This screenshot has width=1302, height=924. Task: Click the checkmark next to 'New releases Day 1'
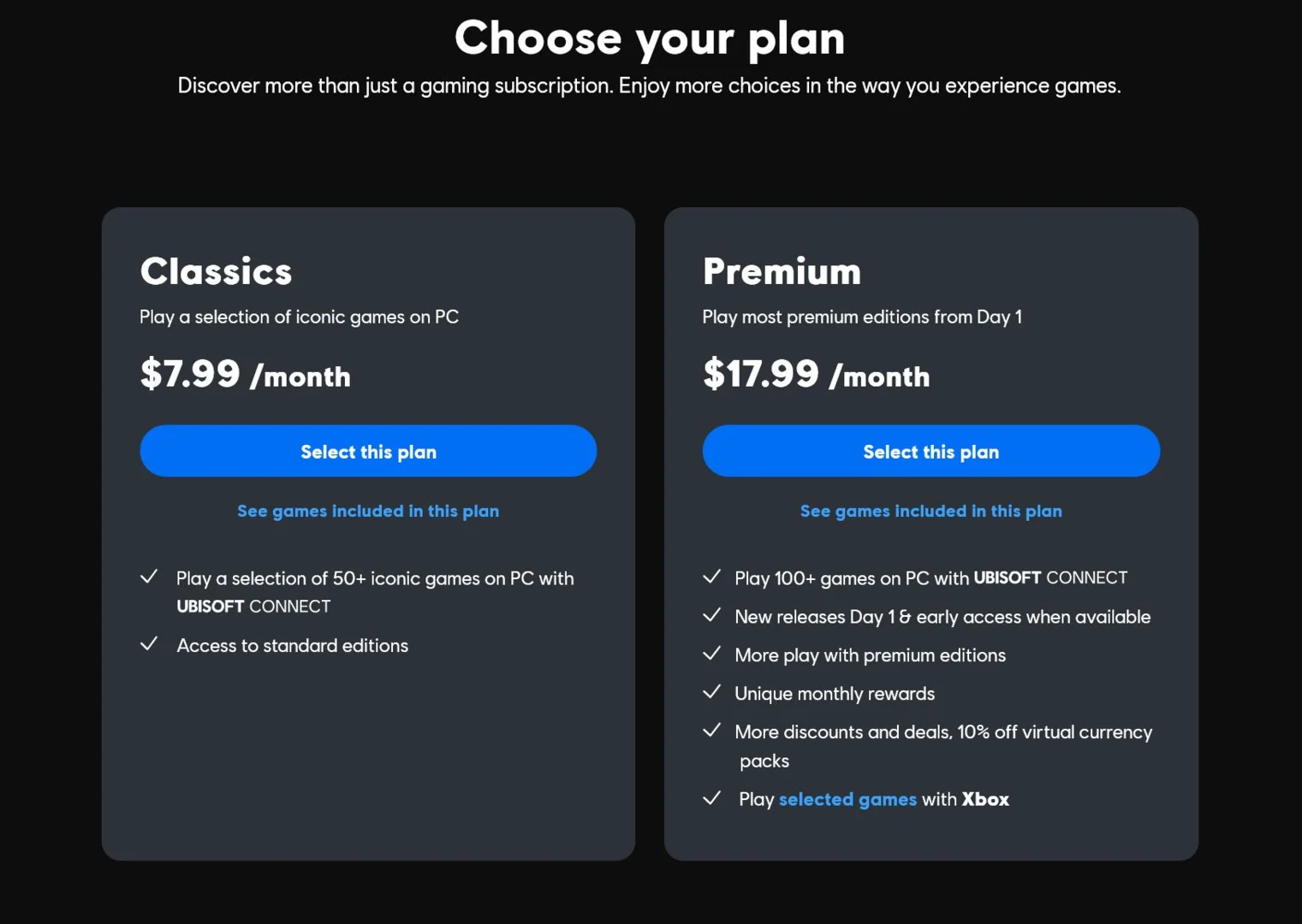pos(711,615)
